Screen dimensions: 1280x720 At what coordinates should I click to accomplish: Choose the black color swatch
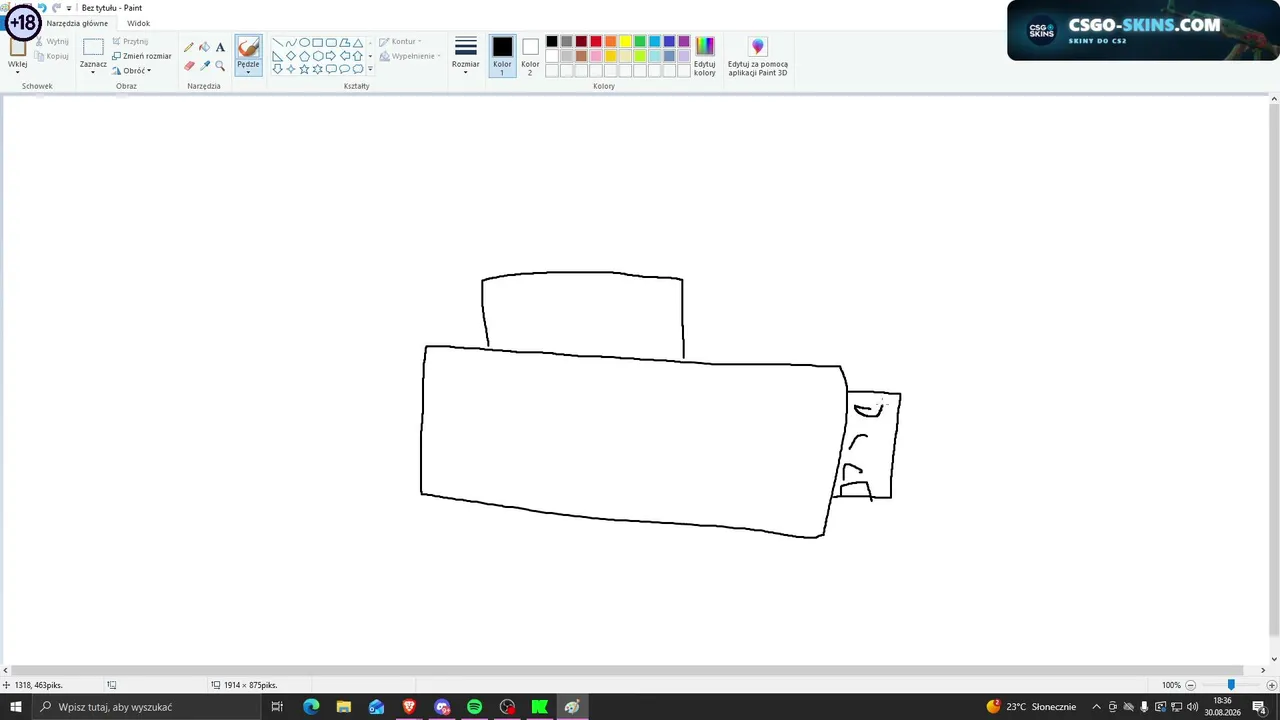pos(551,42)
